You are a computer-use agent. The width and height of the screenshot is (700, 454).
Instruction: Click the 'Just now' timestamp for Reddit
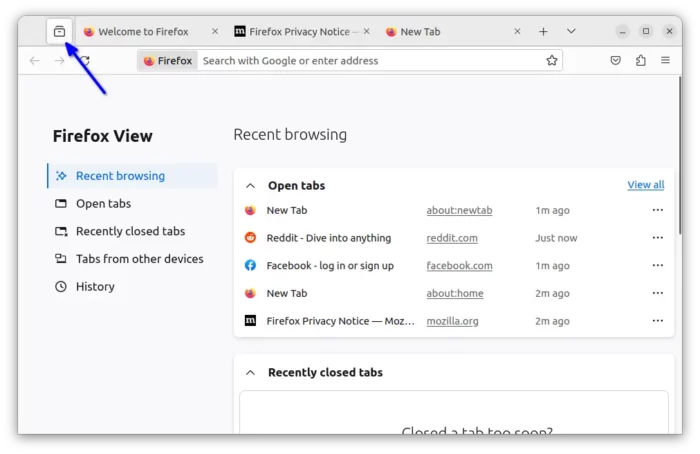(556, 238)
